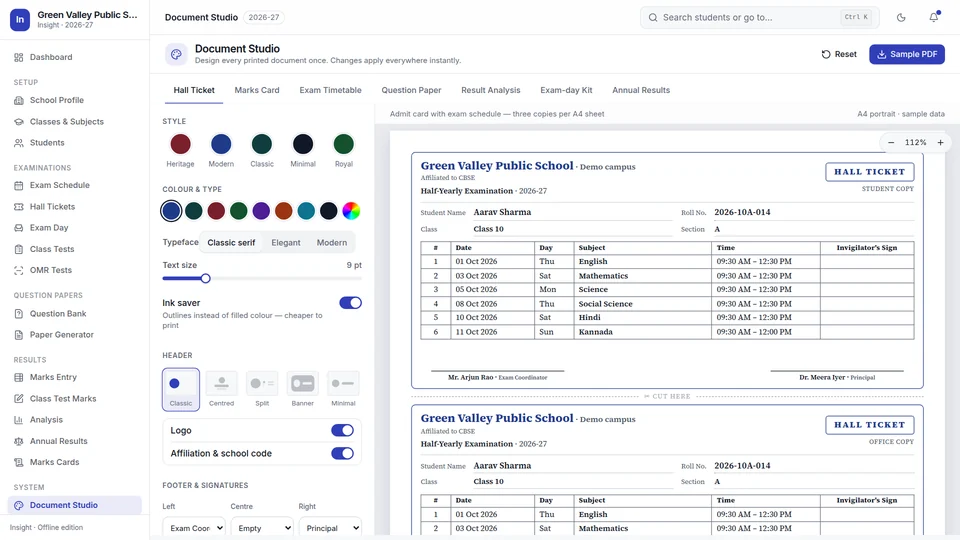Reset the document design
This screenshot has height=540, width=960.
839,54
